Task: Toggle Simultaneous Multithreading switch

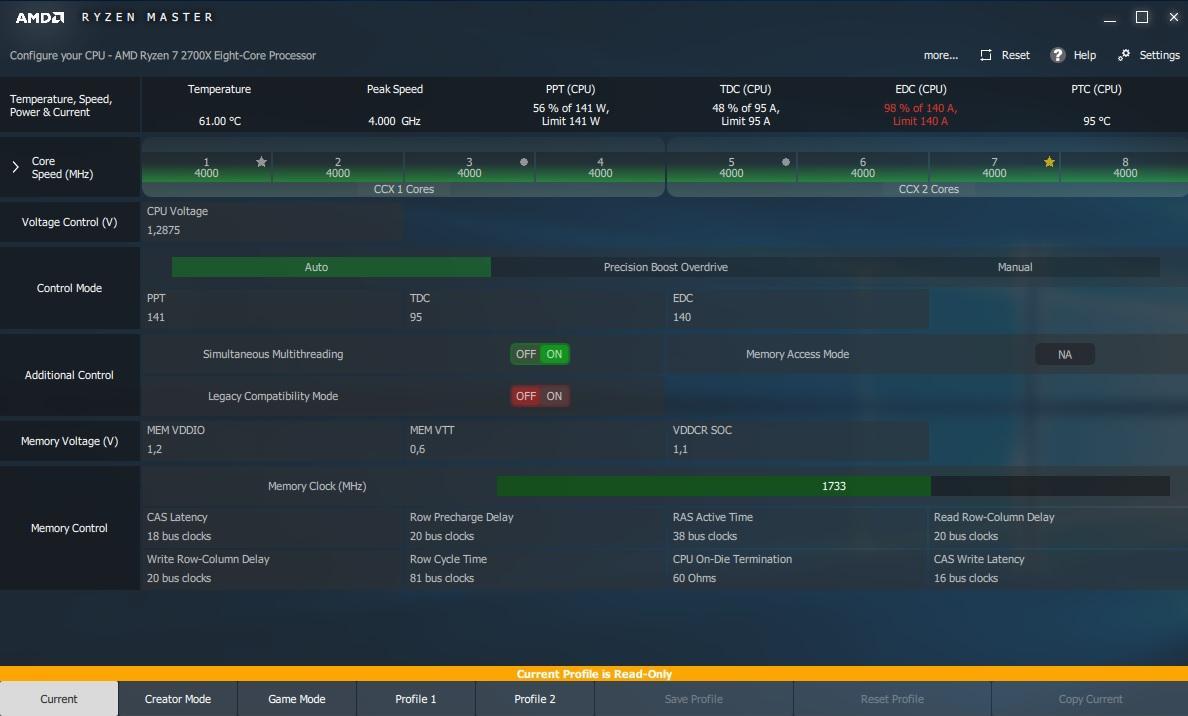Action: point(539,354)
